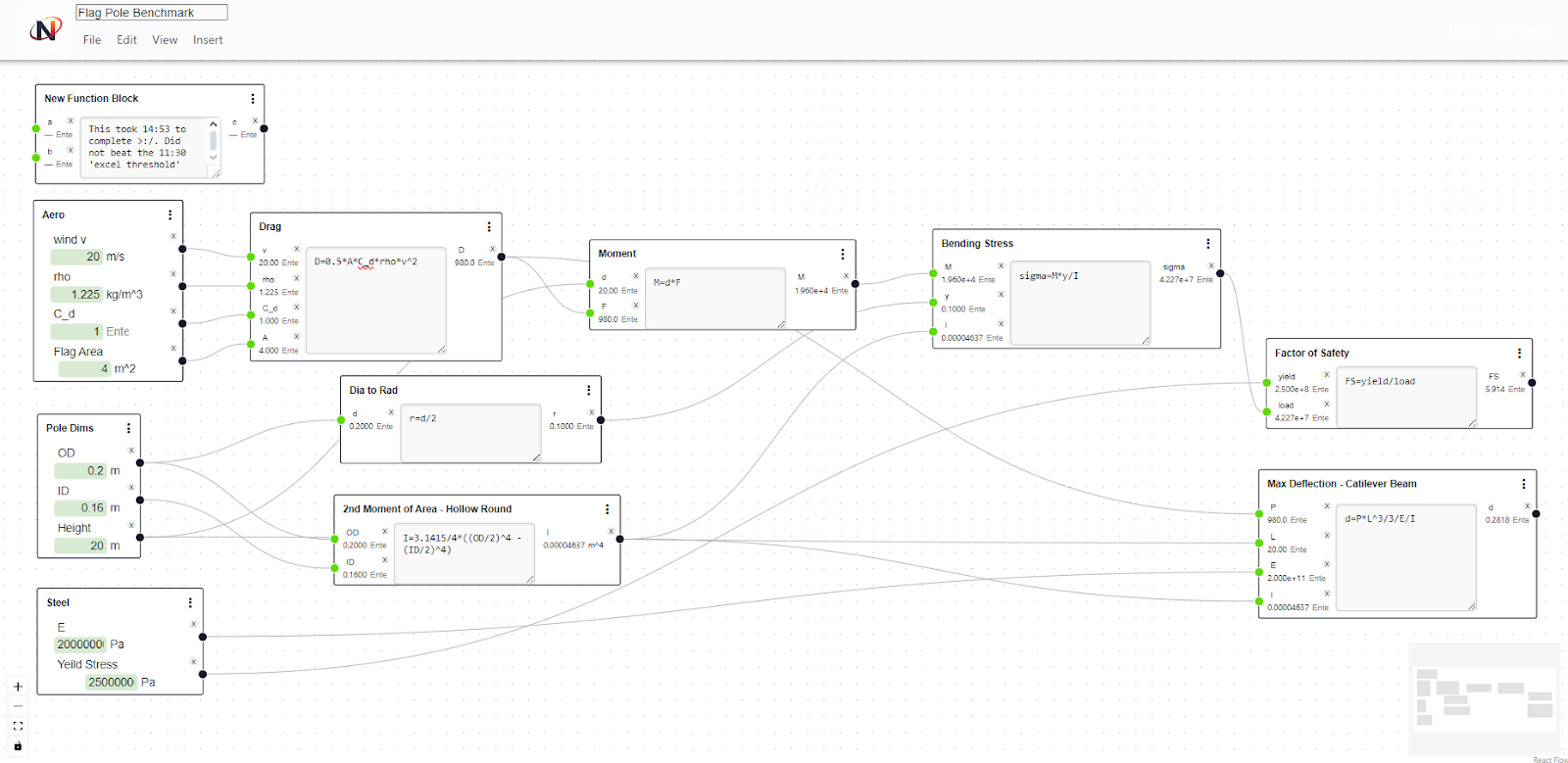This screenshot has height=763, width=1568.
Task: Open Dia to Rad options menu
Action: 589,390
